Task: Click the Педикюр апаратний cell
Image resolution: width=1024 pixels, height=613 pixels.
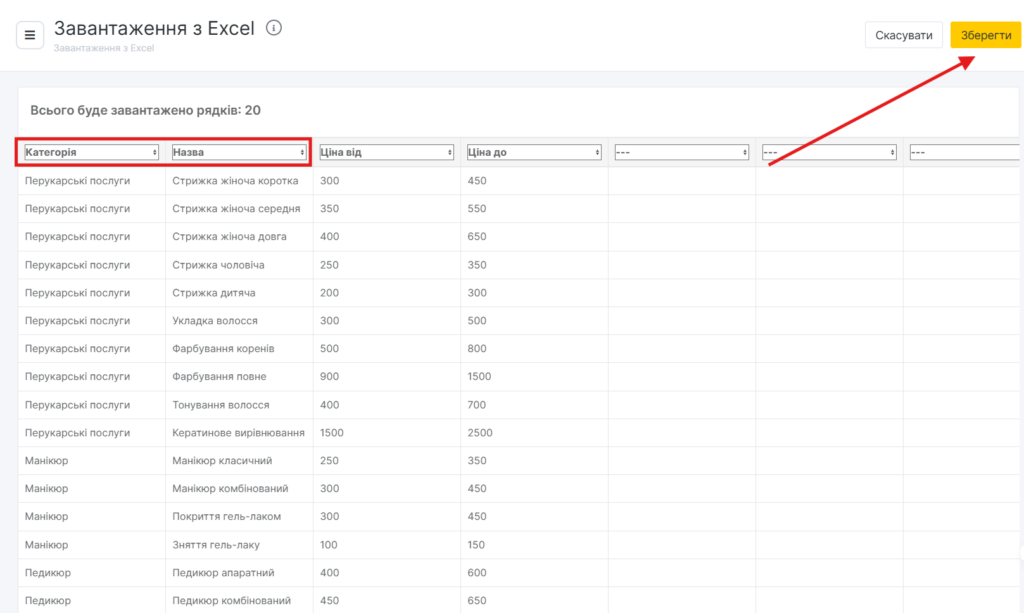Action: 223,573
